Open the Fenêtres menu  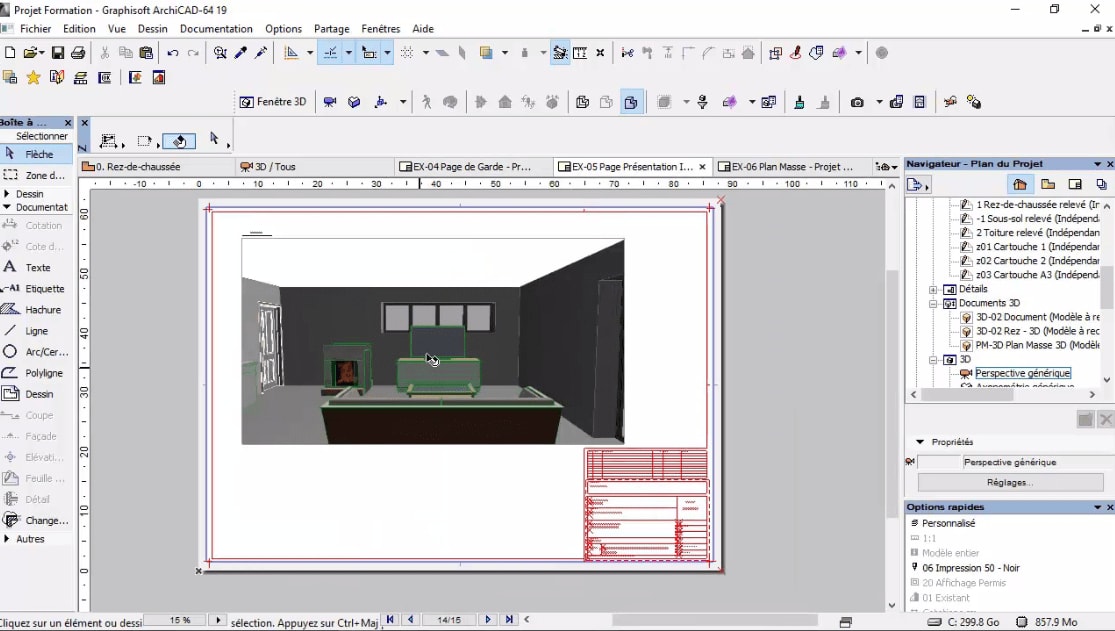click(380, 28)
